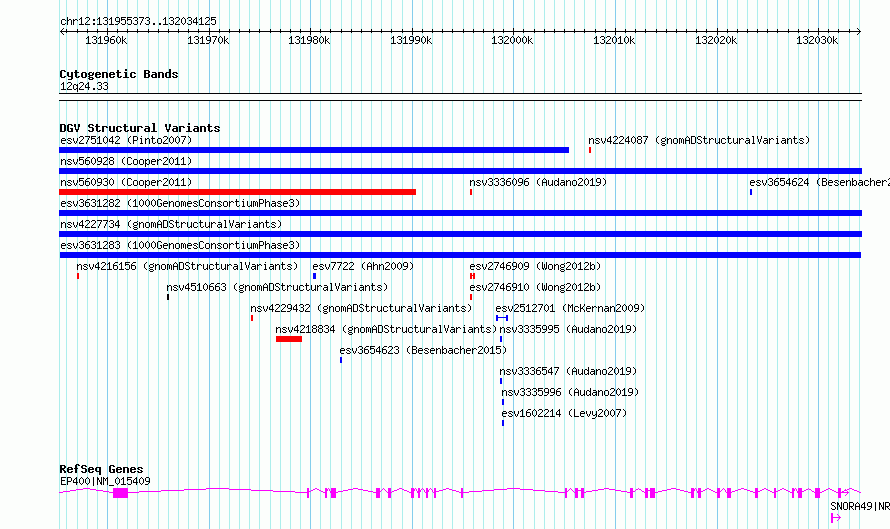This screenshot has width=890, height=529.
Task: Open variant esv3654623 (Besenbacher2015) label
Action: click(423, 350)
